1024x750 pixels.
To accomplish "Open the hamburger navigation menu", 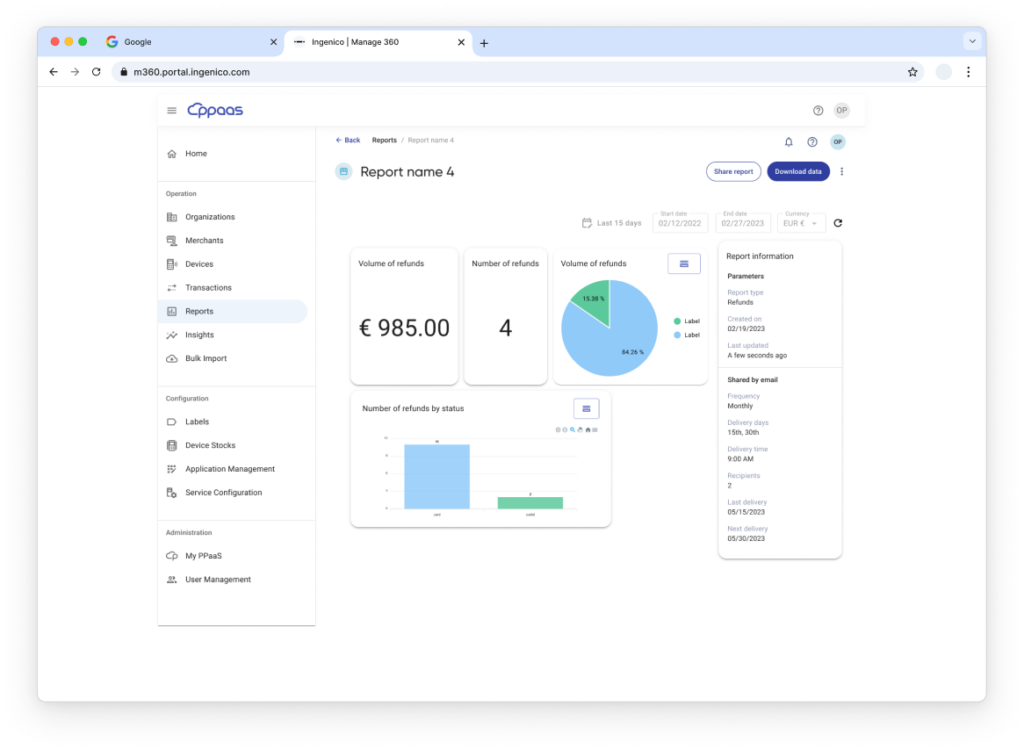I will [172, 110].
